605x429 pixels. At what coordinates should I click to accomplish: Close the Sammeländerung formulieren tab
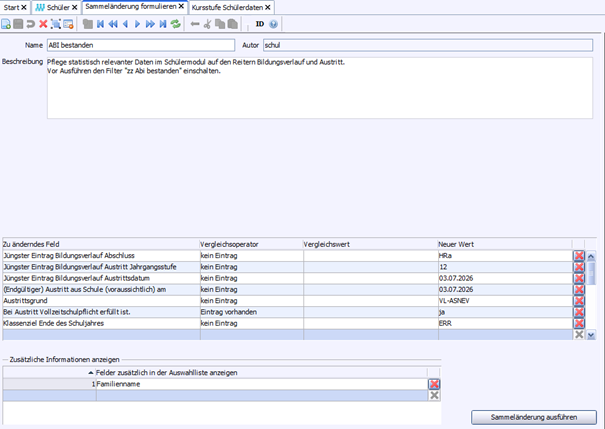181,7
